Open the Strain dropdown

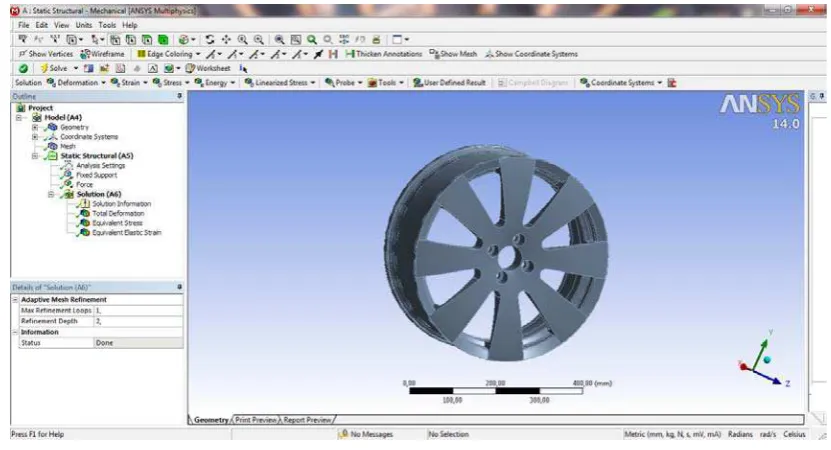(129, 83)
